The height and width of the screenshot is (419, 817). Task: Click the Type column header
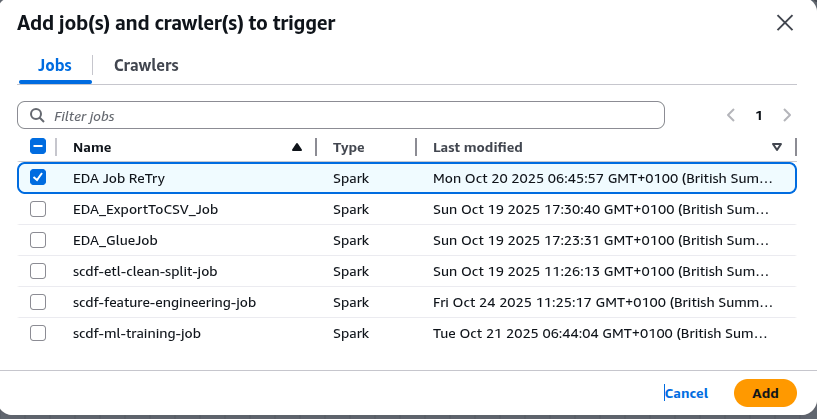pos(349,147)
